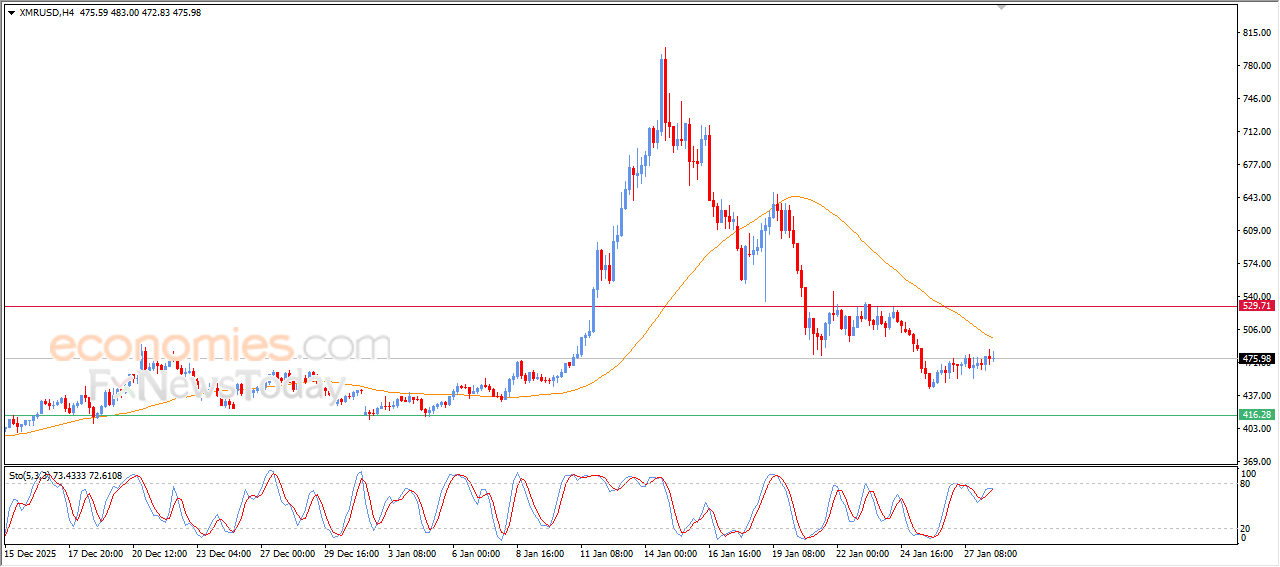The height and width of the screenshot is (567, 1280).
Task: Click the 15 Dec 2025 date label
Action: [x=32, y=553]
